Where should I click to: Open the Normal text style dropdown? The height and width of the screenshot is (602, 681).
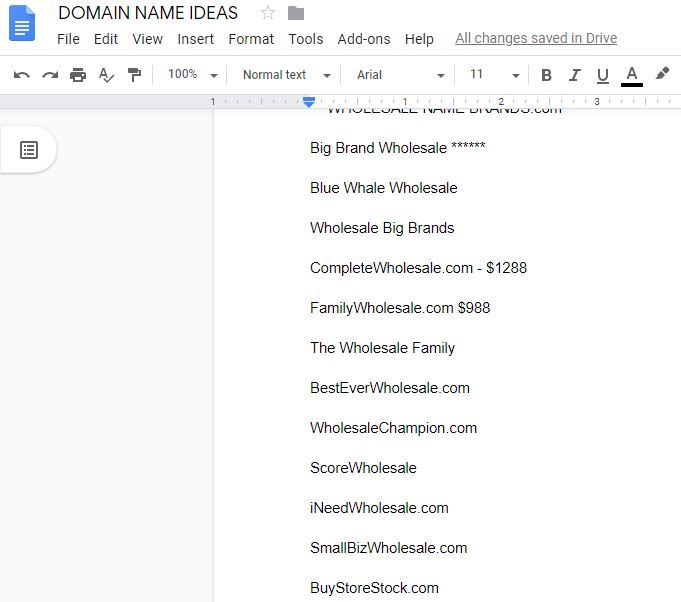(286, 75)
